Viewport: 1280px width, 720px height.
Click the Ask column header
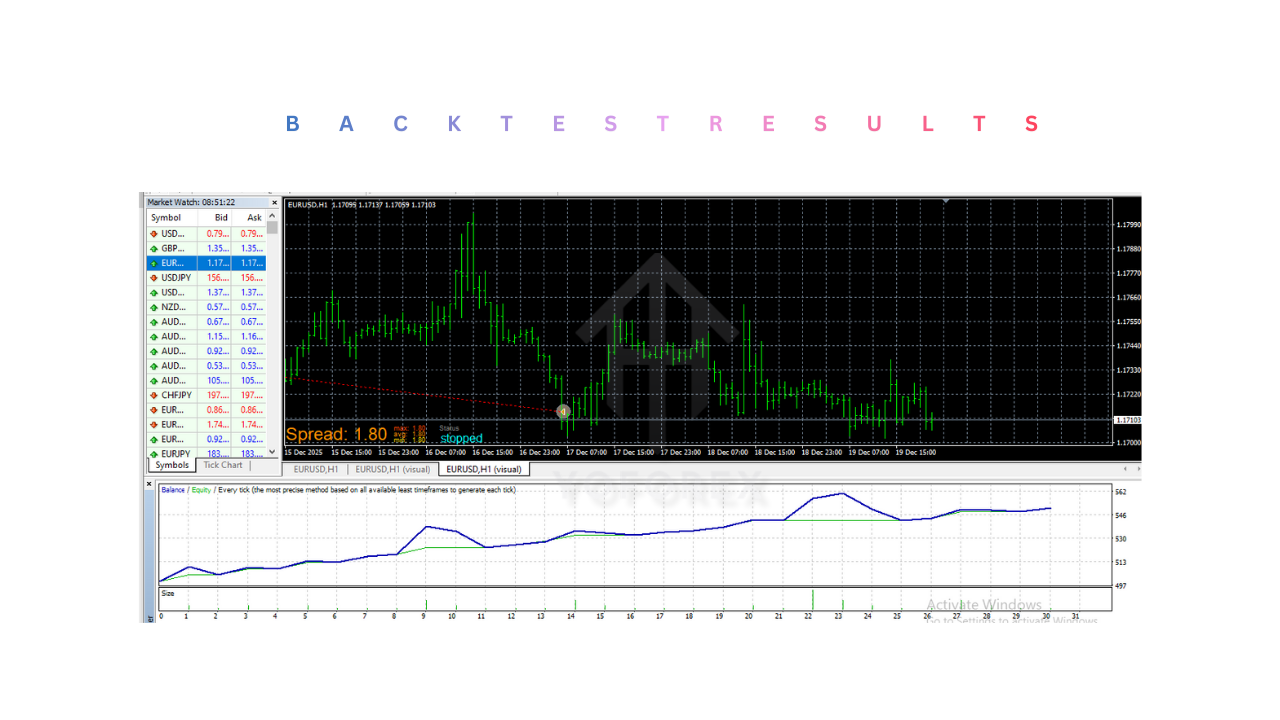click(254, 217)
